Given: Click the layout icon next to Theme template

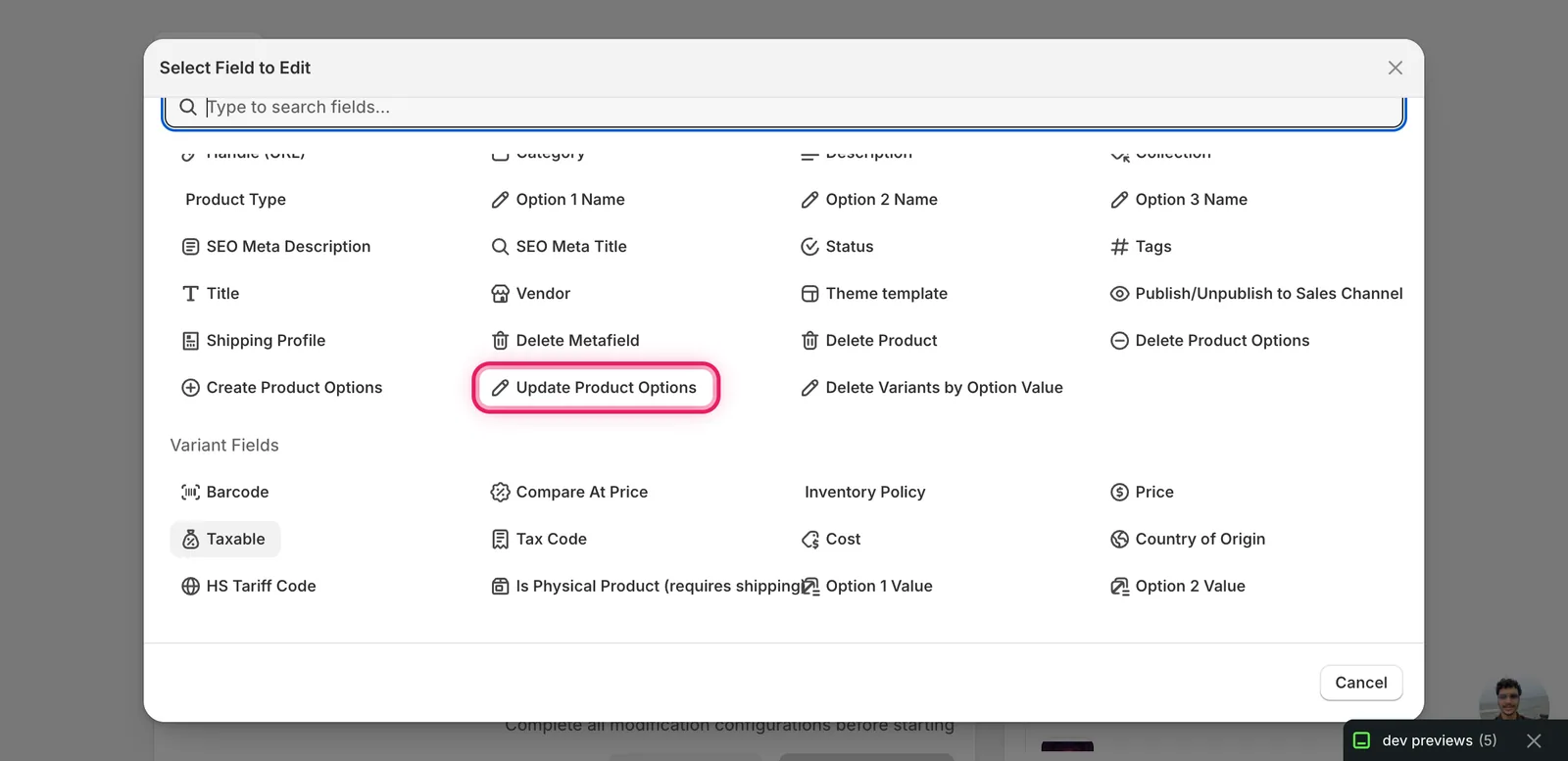Looking at the screenshot, I should (x=809, y=294).
